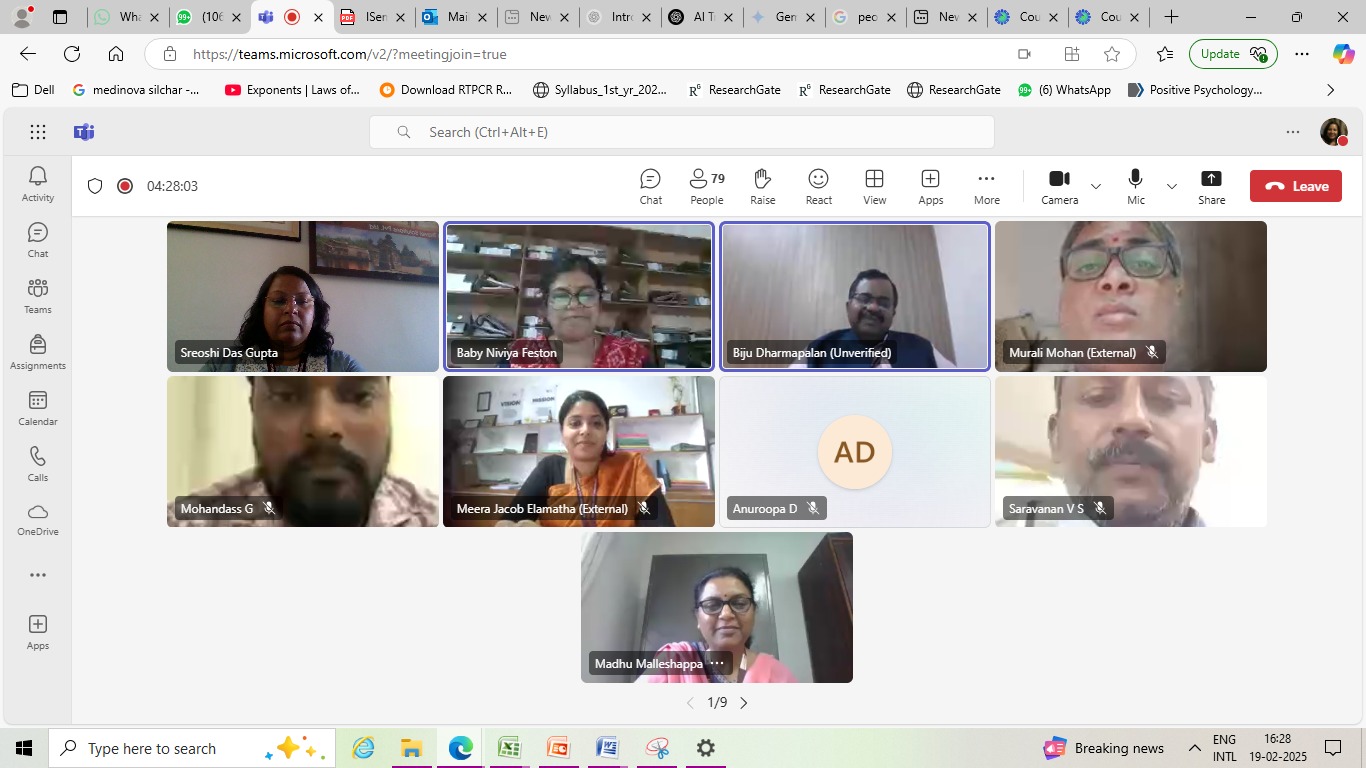This screenshot has height=768, width=1366.
Task: Open File Explorer from the taskbar
Action: pos(411,748)
